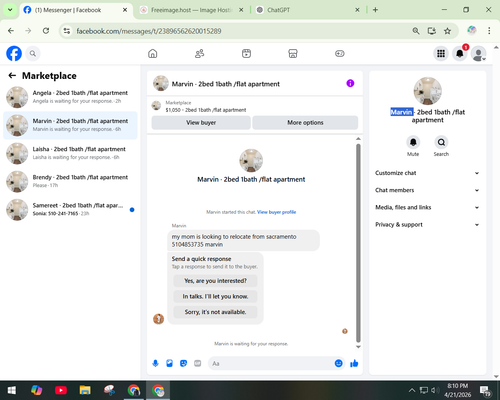Attach a file with the photo icon
Screen dimensions: 500x400
[169, 363]
